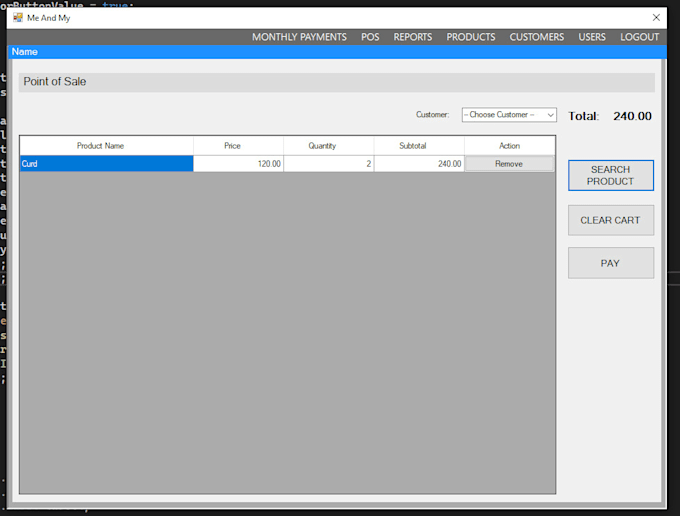
Task: Click the Point of Sale heading
Action: (x=55, y=82)
